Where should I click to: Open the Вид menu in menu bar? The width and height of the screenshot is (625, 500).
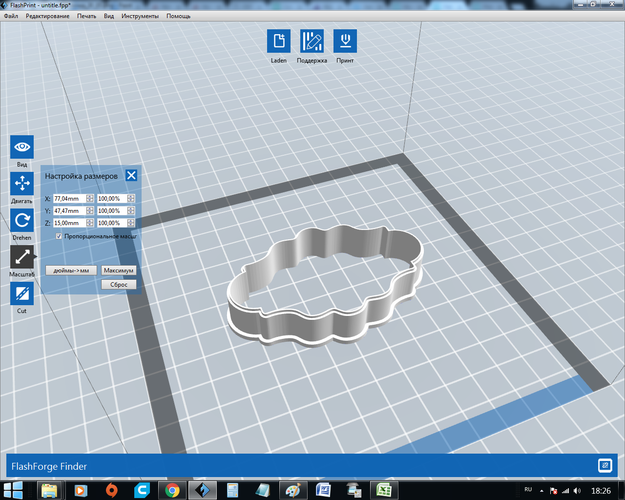click(x=109, y=16)
